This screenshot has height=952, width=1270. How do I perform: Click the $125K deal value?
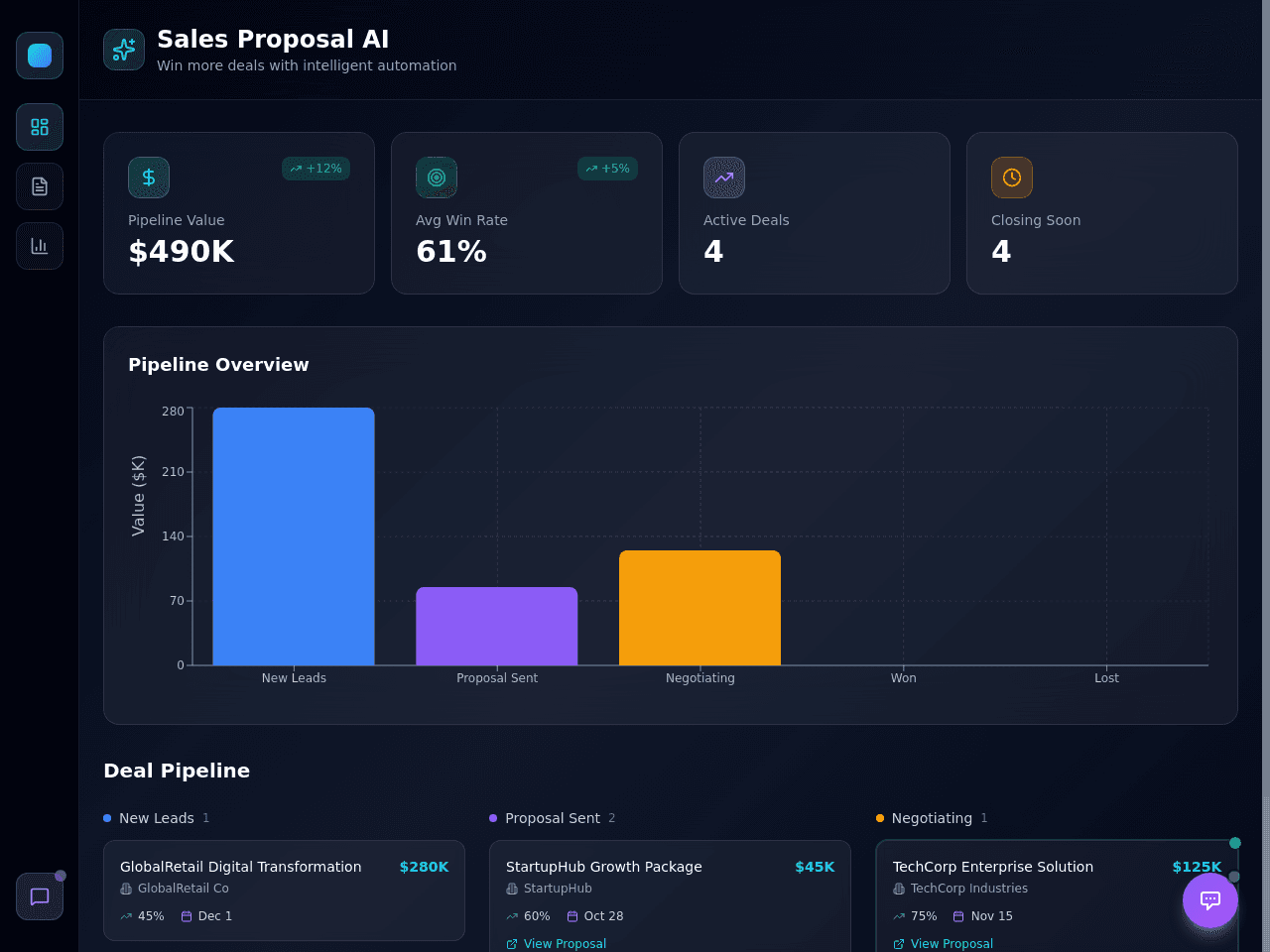1197,867
